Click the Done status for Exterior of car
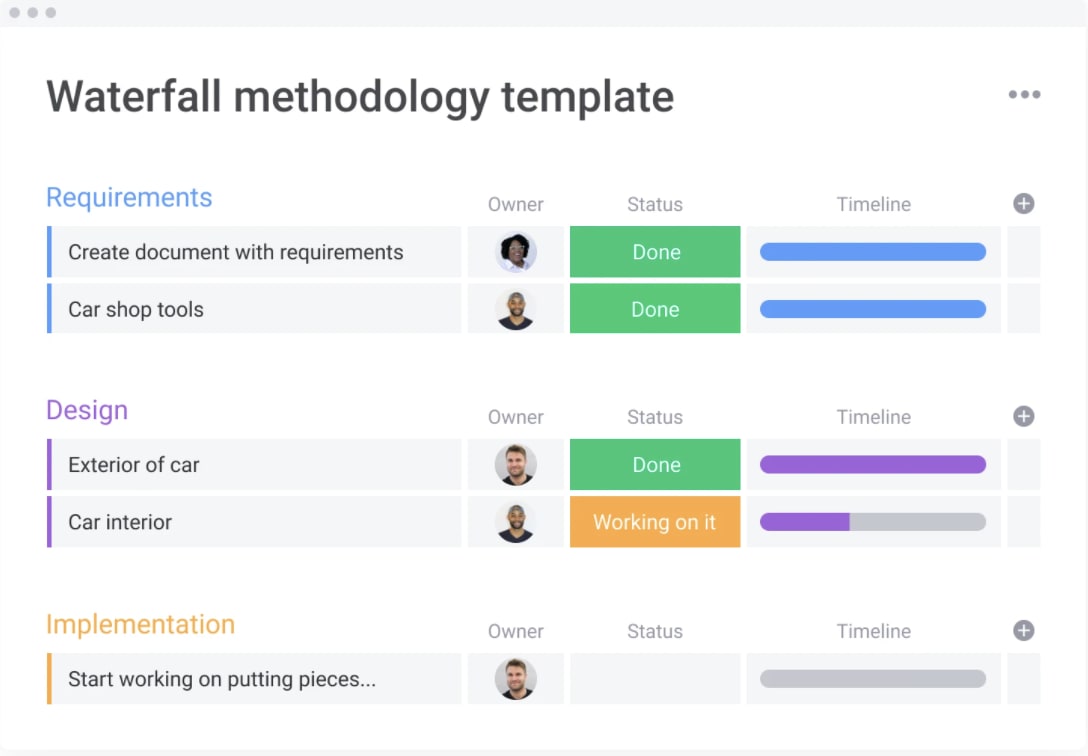Viewport: 1088px width, 756px height. [x=654, y=464]
